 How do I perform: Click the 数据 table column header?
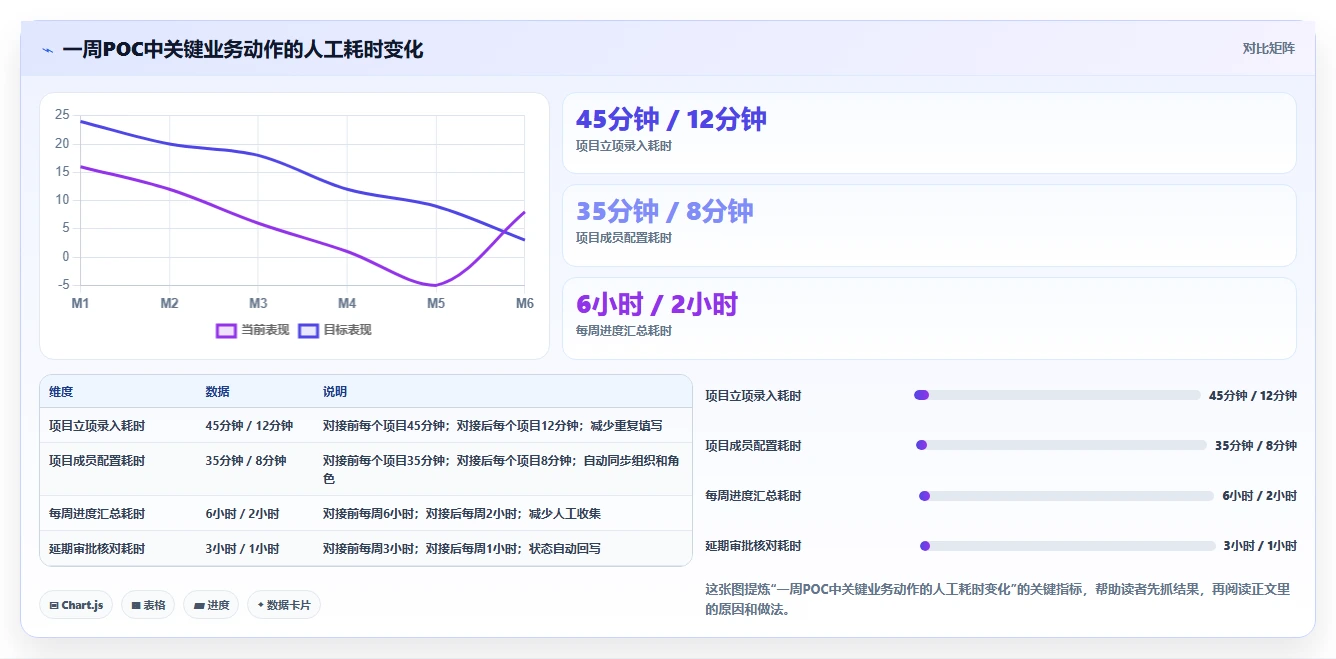pyautogui.click(x=217, y=392)
